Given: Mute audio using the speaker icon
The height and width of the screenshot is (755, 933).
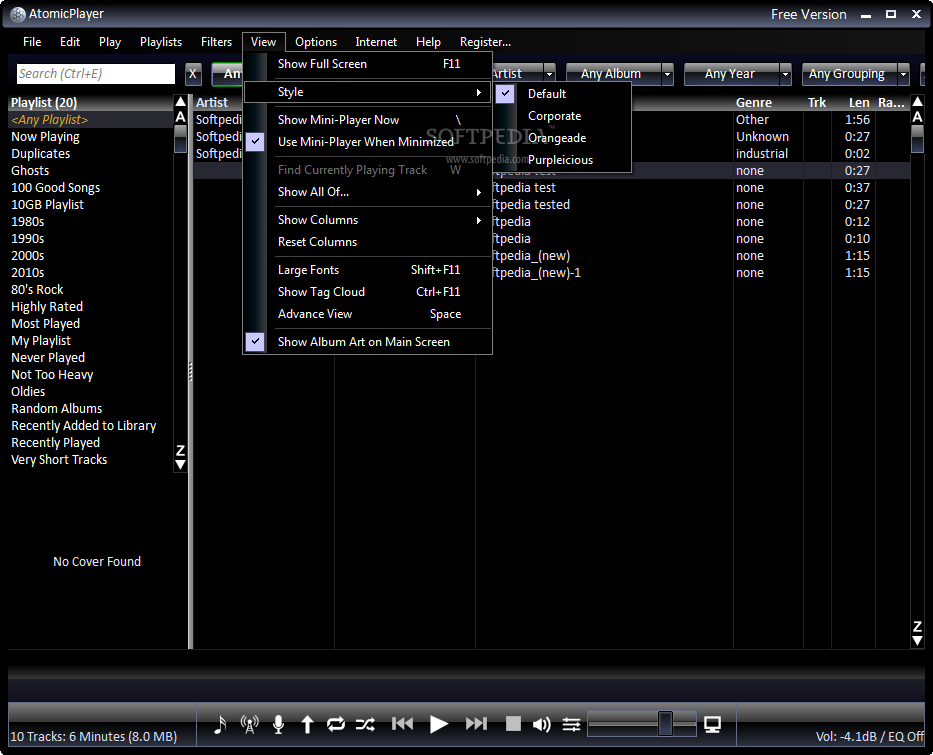Looking at the screenshot, I should tap(541, 724).
